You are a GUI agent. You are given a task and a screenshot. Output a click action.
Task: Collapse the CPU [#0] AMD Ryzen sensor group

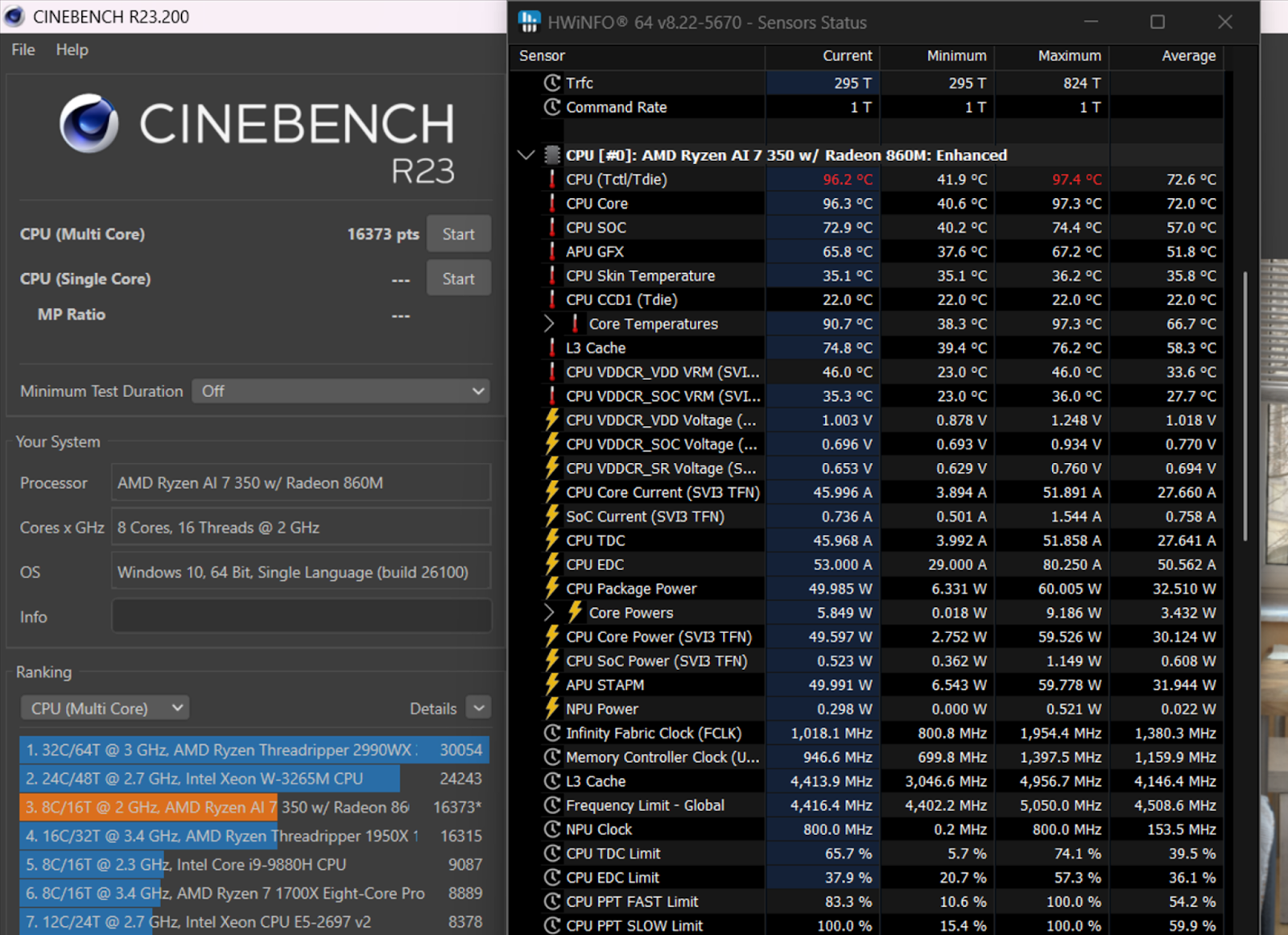coord(526,155)
